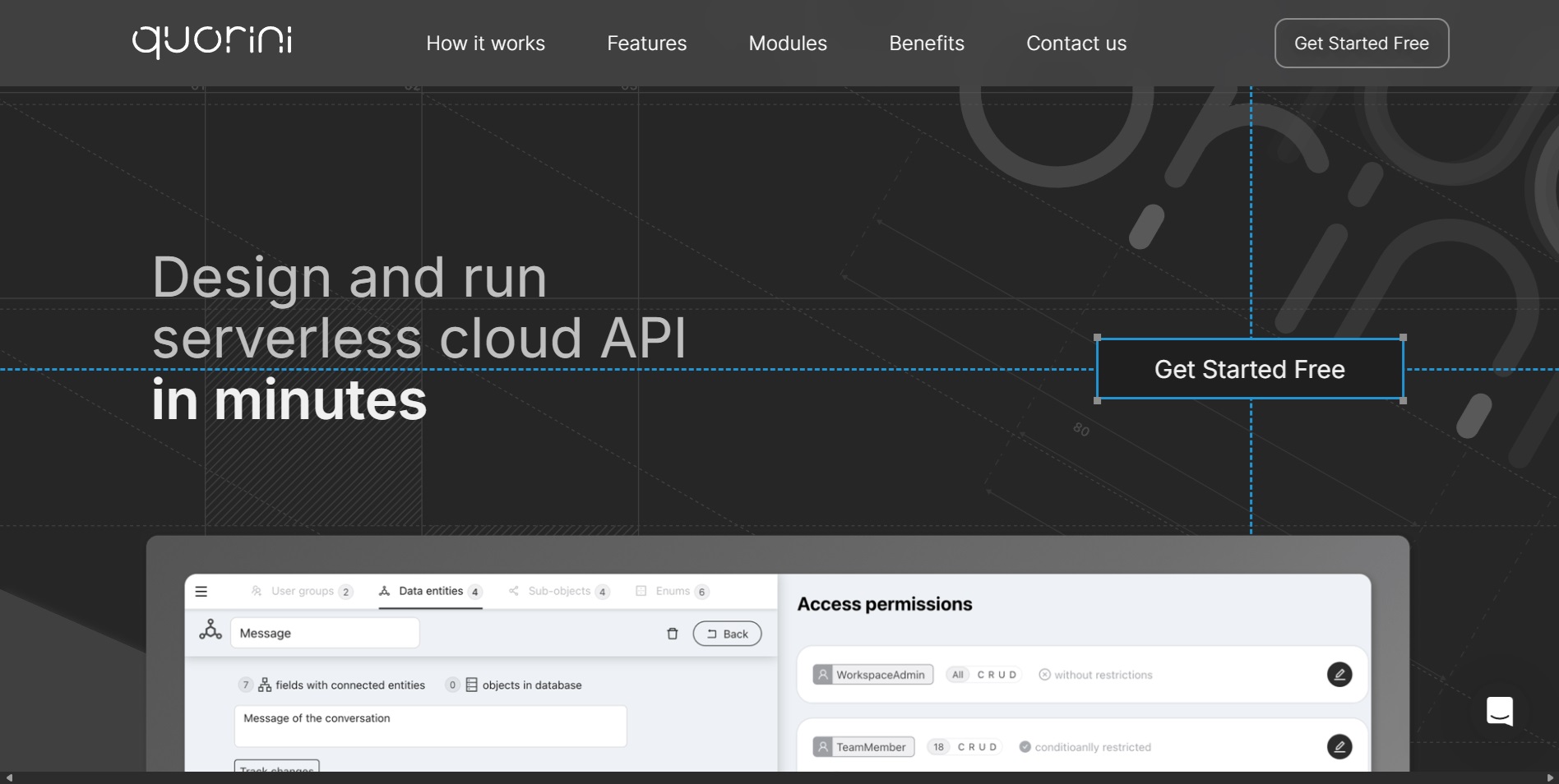The width and height of the screenshot is (1559, 784).
Task: Click horizontal scrollbar left arrow
Action: 9,777
